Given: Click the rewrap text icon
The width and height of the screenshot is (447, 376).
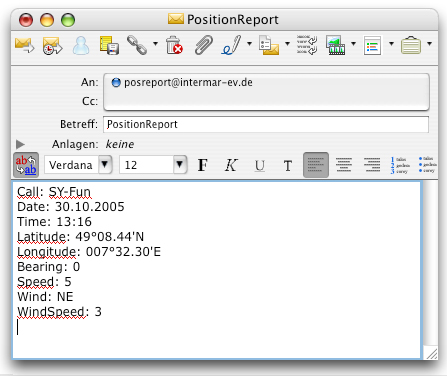Looking at the screenshot, I should coord(307,45).
